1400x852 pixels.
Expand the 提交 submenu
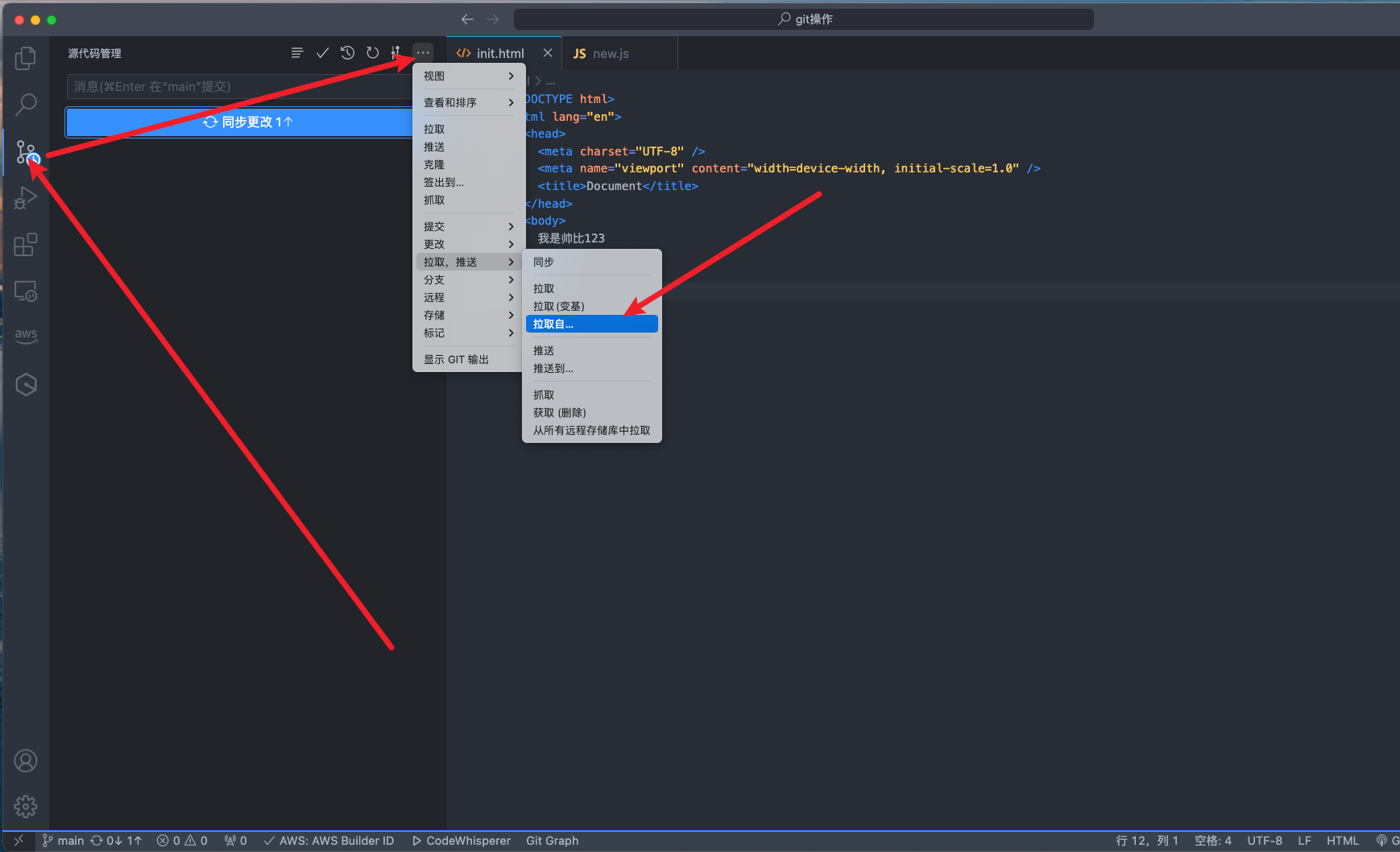click(x=469, y=226)
